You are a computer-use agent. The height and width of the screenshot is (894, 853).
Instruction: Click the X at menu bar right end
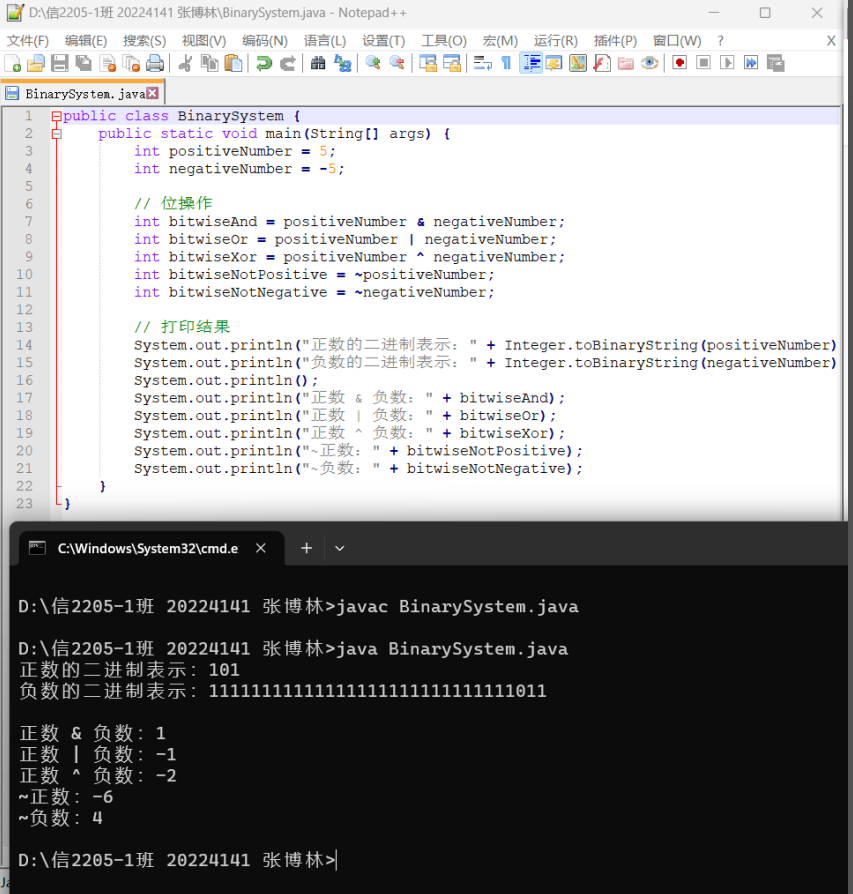831,41
